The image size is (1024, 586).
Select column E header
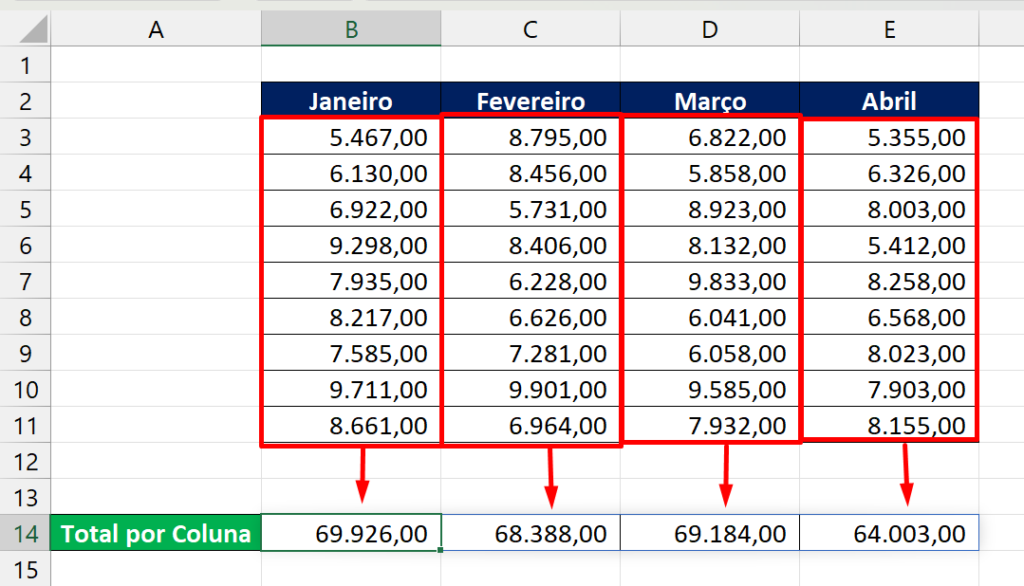[x=888, y=28]
